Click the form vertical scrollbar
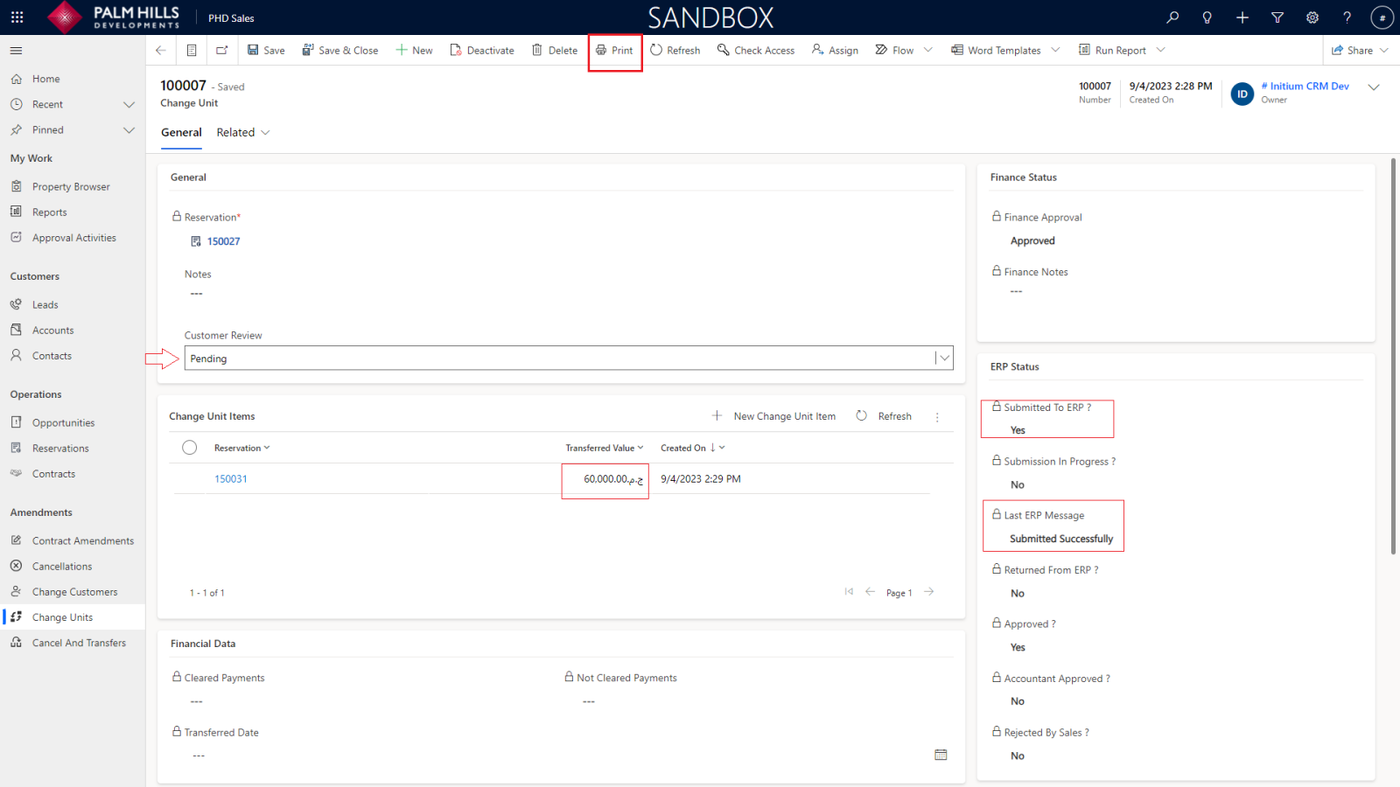This screenshot has width=1400, height=787. pyautogui.click(x=1394, y=355)
